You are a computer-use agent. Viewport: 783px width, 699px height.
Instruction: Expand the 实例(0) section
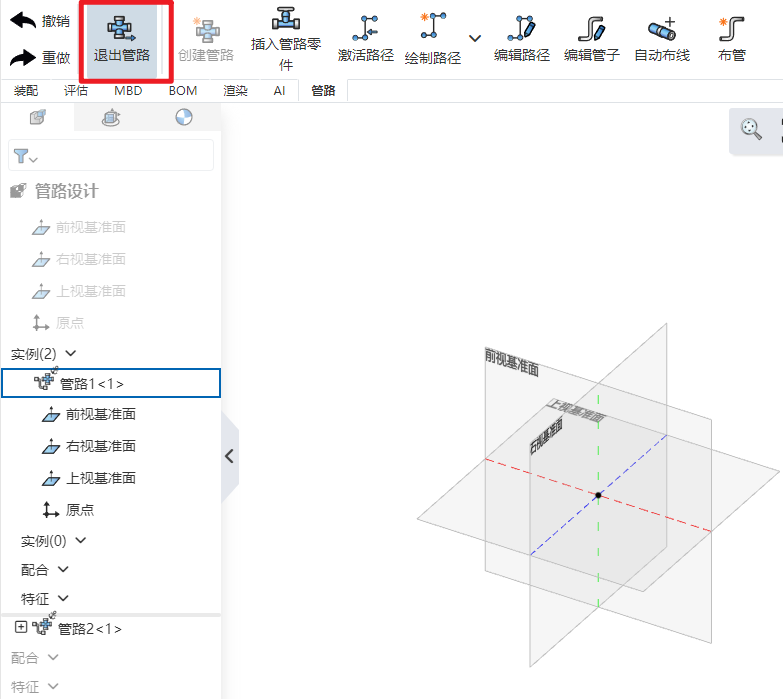[x=81, y=541]
